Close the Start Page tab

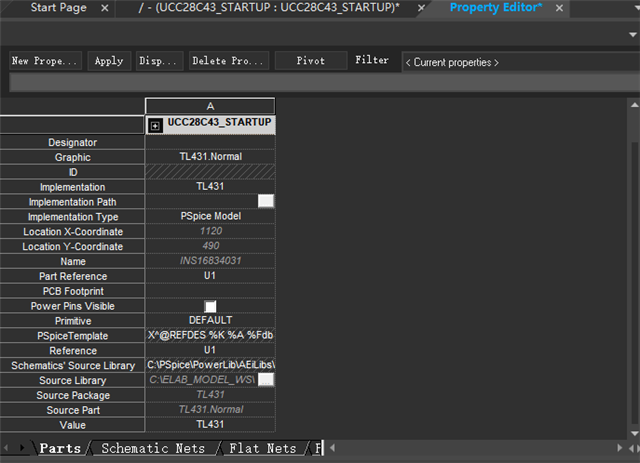tap(104, 8)
